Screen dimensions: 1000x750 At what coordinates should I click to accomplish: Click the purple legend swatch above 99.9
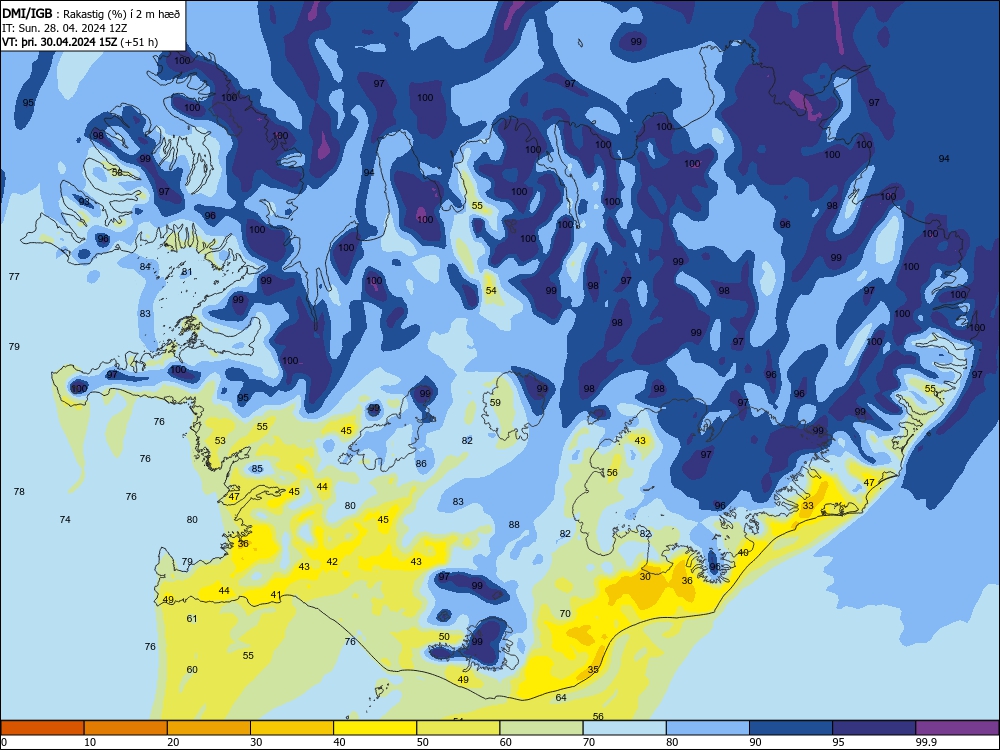point(957,728)
